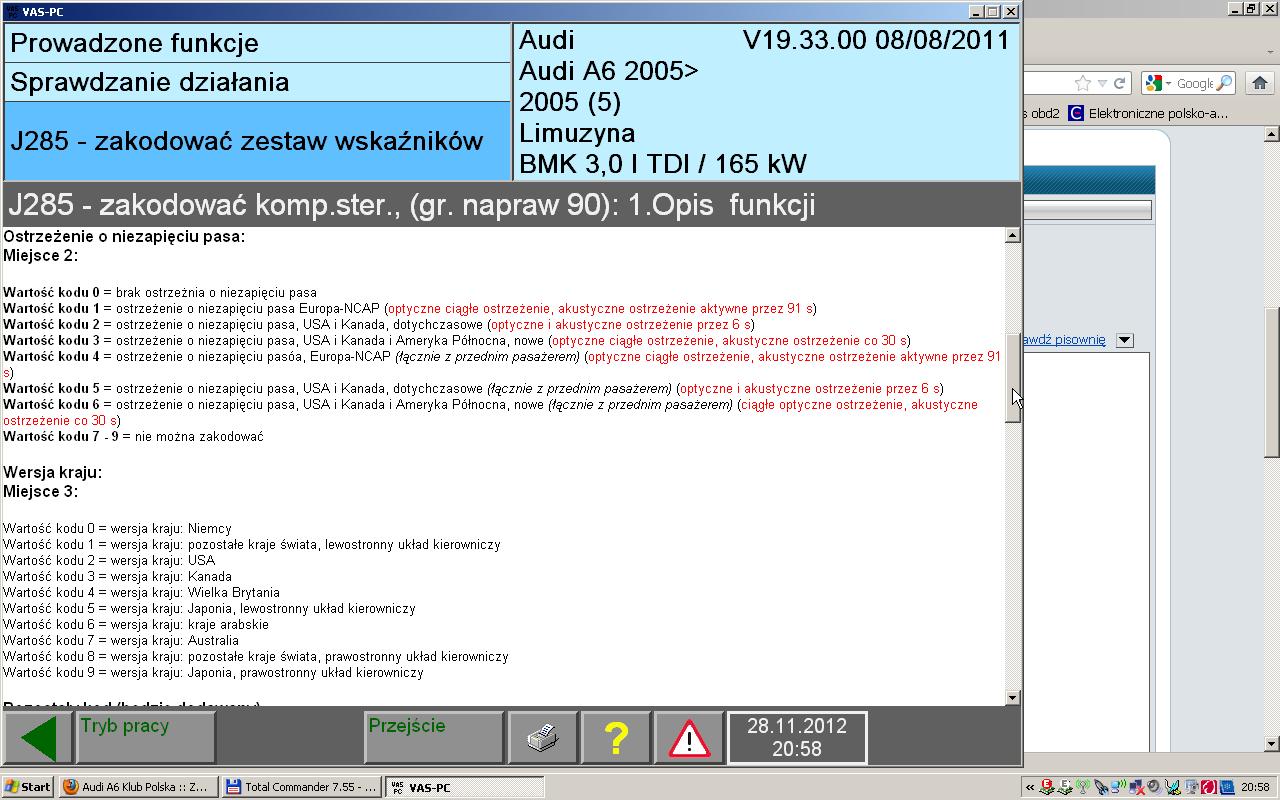This screenshot has width=1280, height=800.
Task: Click the text wersja kraju: Australia
Action: coord(174,640)
